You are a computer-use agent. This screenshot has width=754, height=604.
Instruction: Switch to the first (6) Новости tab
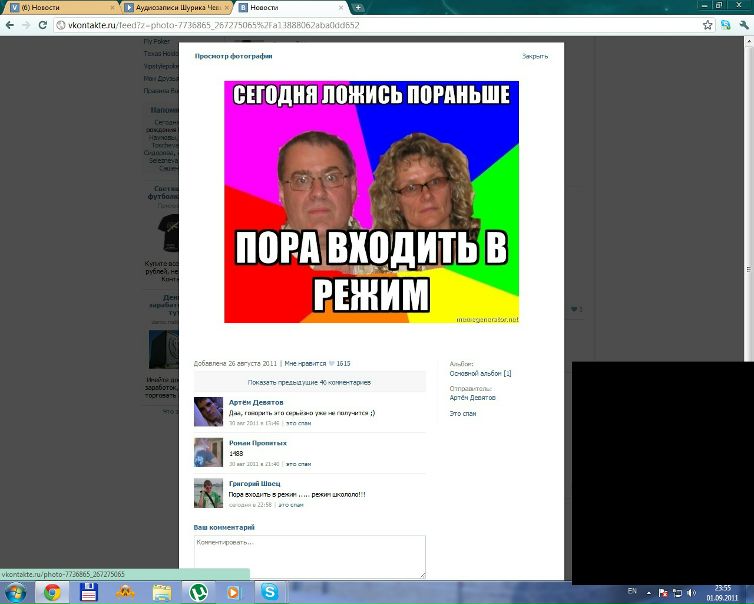[x=55, y=7]
